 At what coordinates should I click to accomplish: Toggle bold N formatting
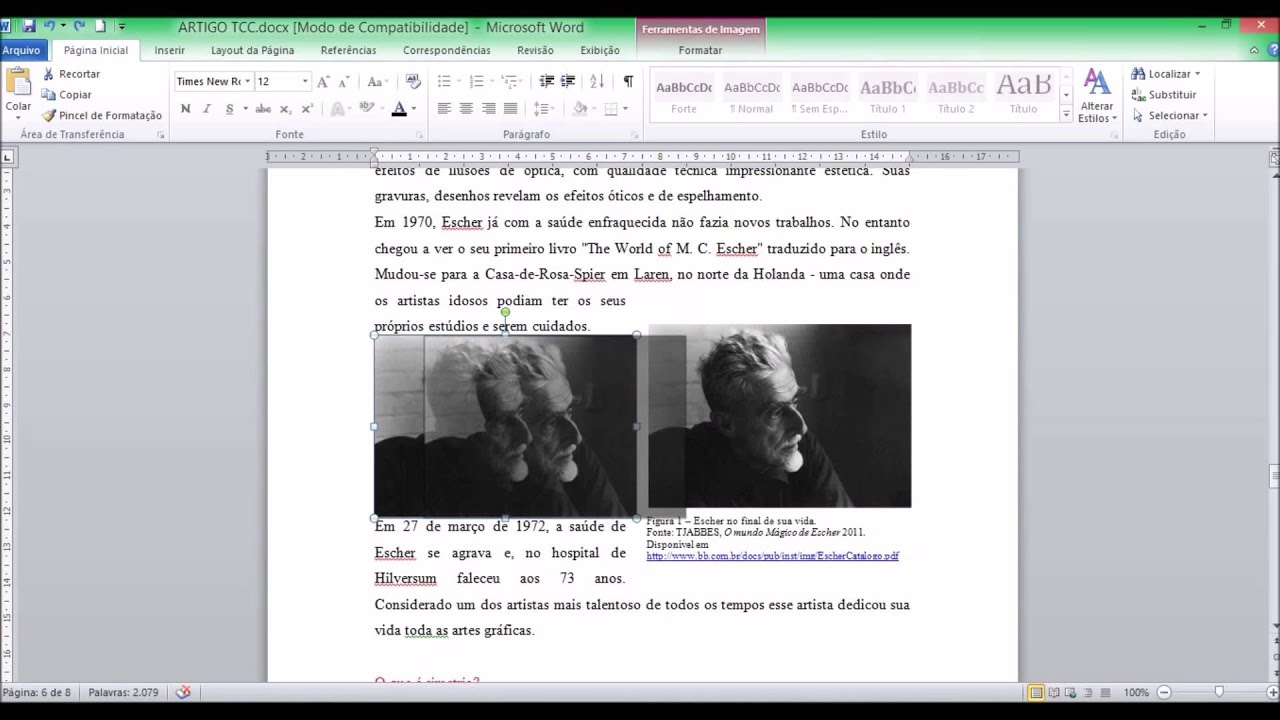[x=185, y=109]
